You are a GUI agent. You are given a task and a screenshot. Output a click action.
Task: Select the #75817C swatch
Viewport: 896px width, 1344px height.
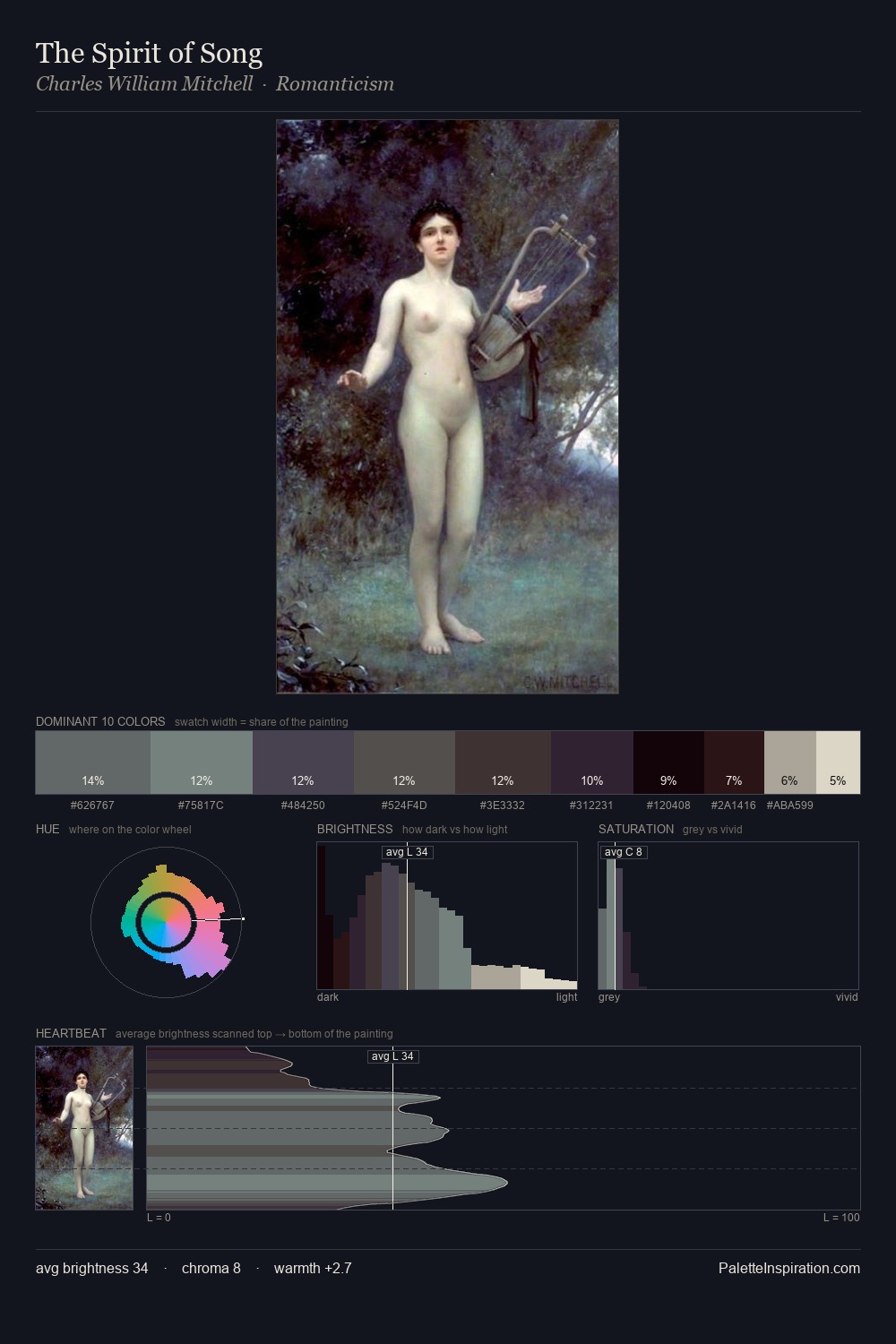click(x=202, y=762)
